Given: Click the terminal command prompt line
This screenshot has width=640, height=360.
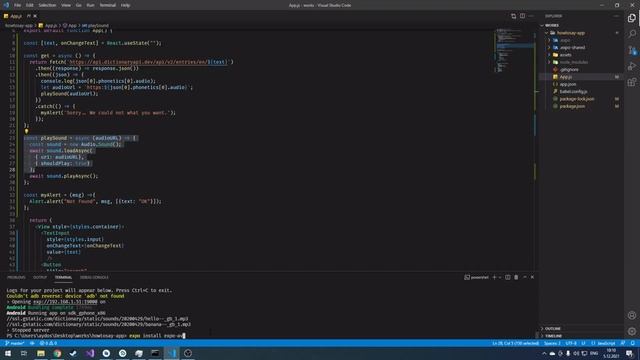Looking at the screenshot, I should pos(96,336).
